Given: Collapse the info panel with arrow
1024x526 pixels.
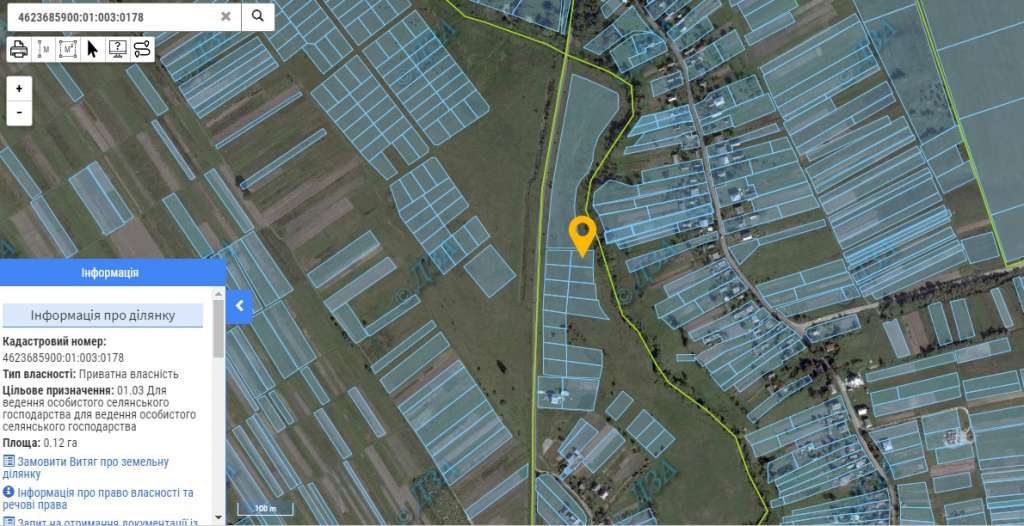Looking at the screenshot, I should click(x=239, y=305).
